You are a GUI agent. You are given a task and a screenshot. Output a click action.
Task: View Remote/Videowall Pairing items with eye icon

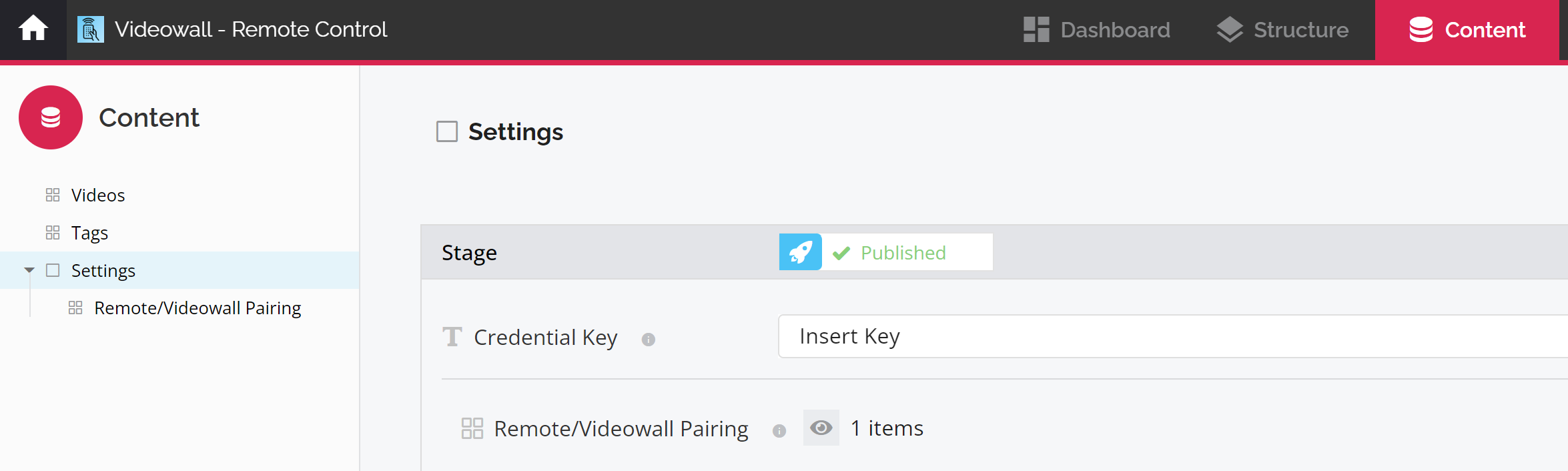tap(821, 428)
